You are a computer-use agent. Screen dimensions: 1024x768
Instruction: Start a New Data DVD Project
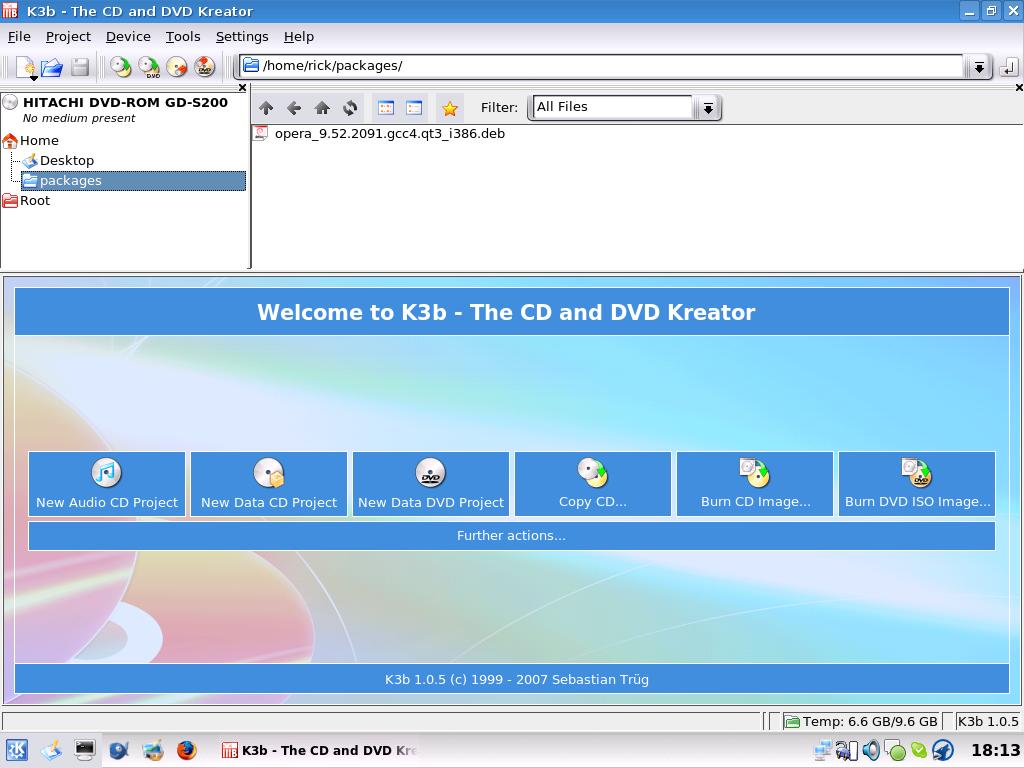pyautogui.click(x=430, y=484)
